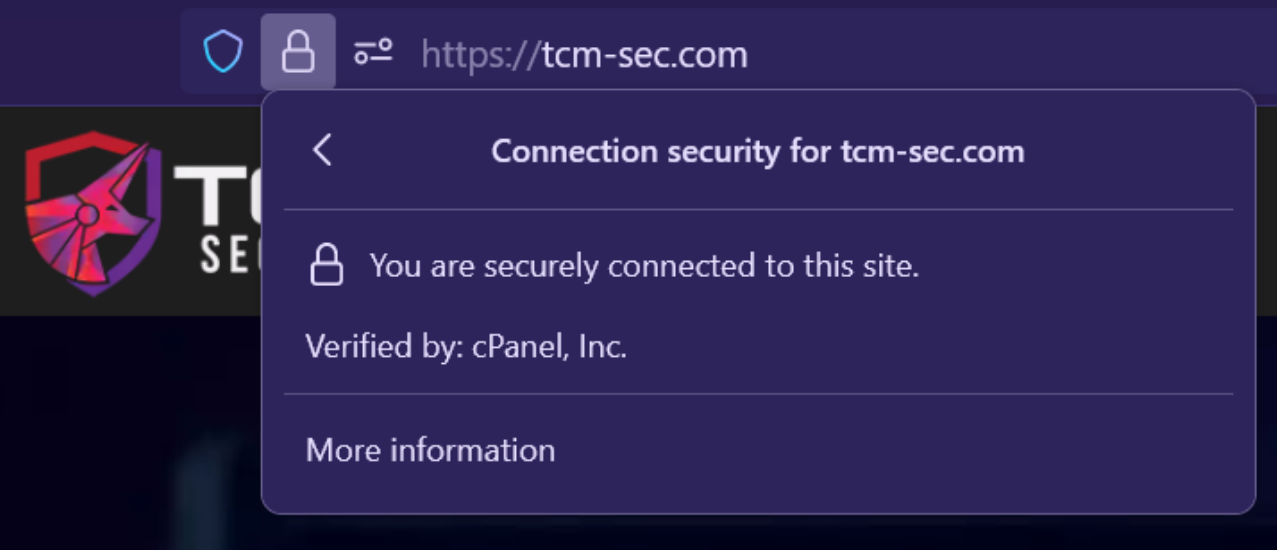Click the white TCM logo lettering
The width and height of the screenshot is (1277, 550).
215,196
